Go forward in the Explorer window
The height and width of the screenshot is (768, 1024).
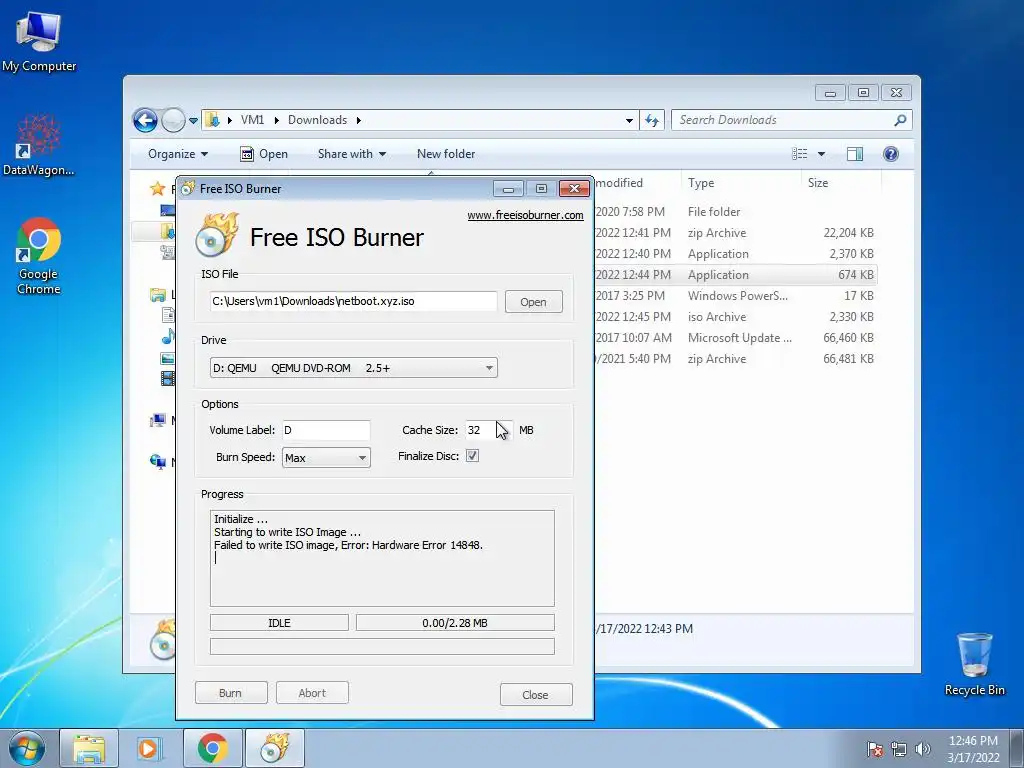coord(173,120)
